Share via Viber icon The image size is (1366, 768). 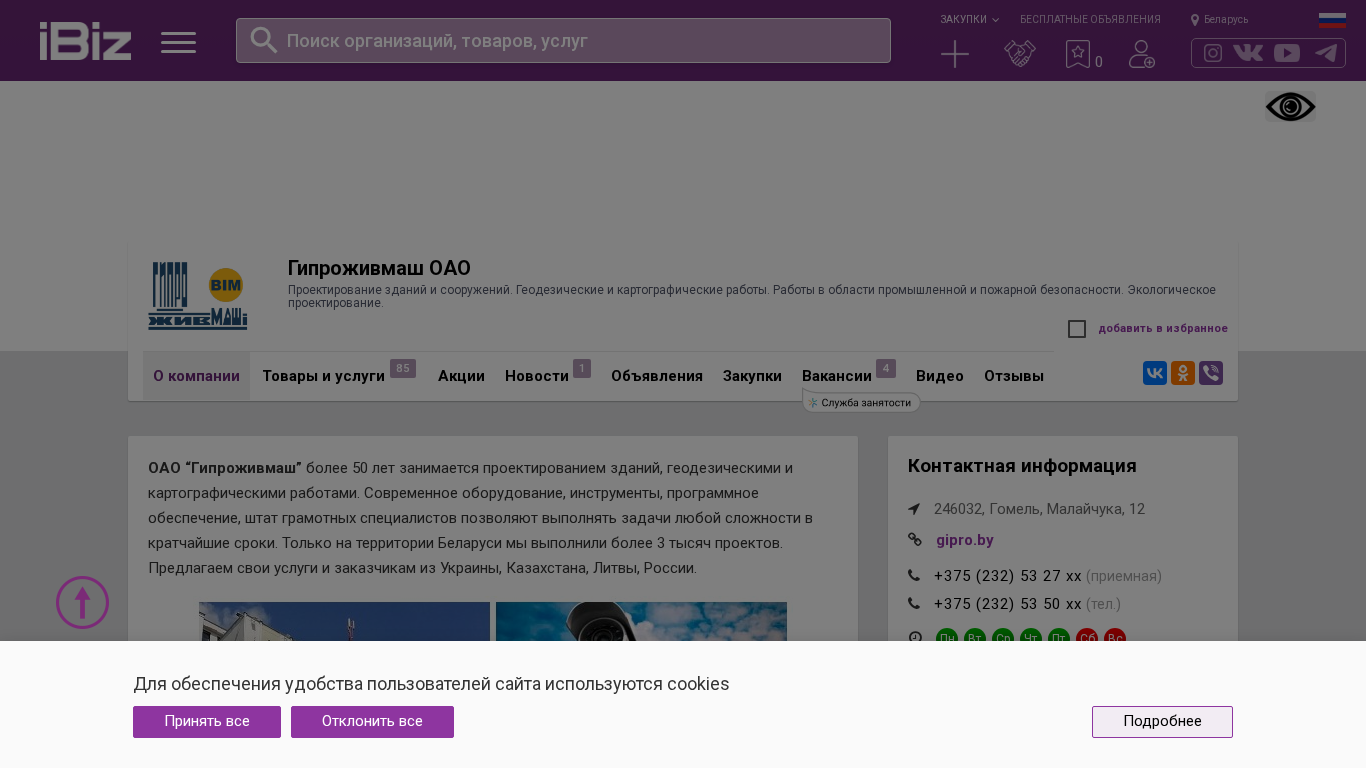click(1211, 373)
